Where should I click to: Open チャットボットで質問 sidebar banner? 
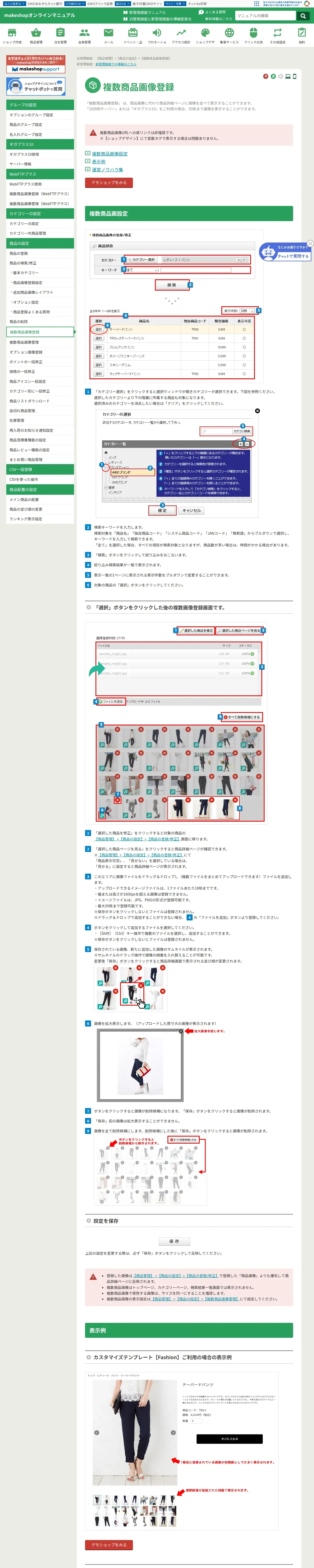click(35, 87)
